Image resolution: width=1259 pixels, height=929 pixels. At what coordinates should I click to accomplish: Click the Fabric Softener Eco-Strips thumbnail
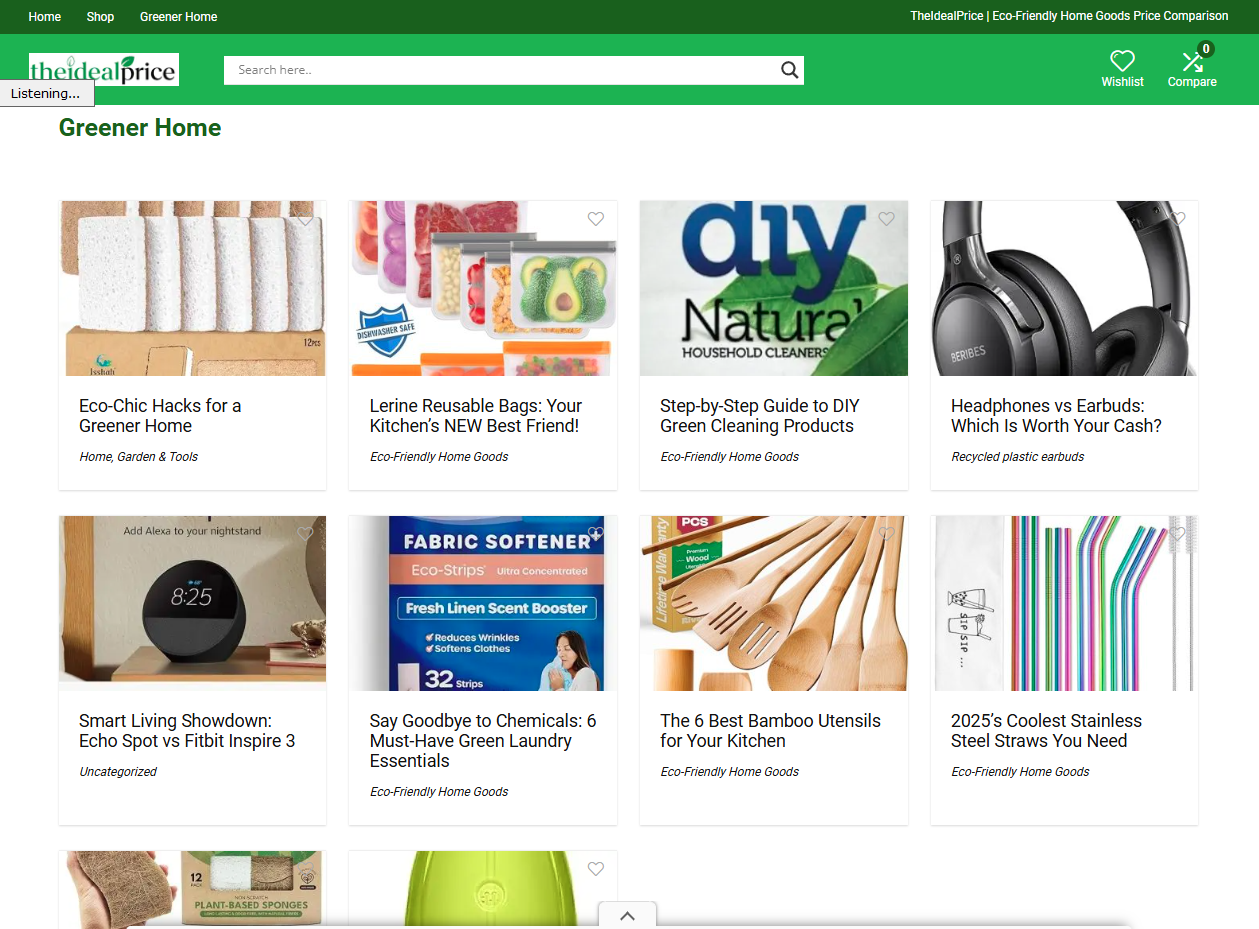483,603
